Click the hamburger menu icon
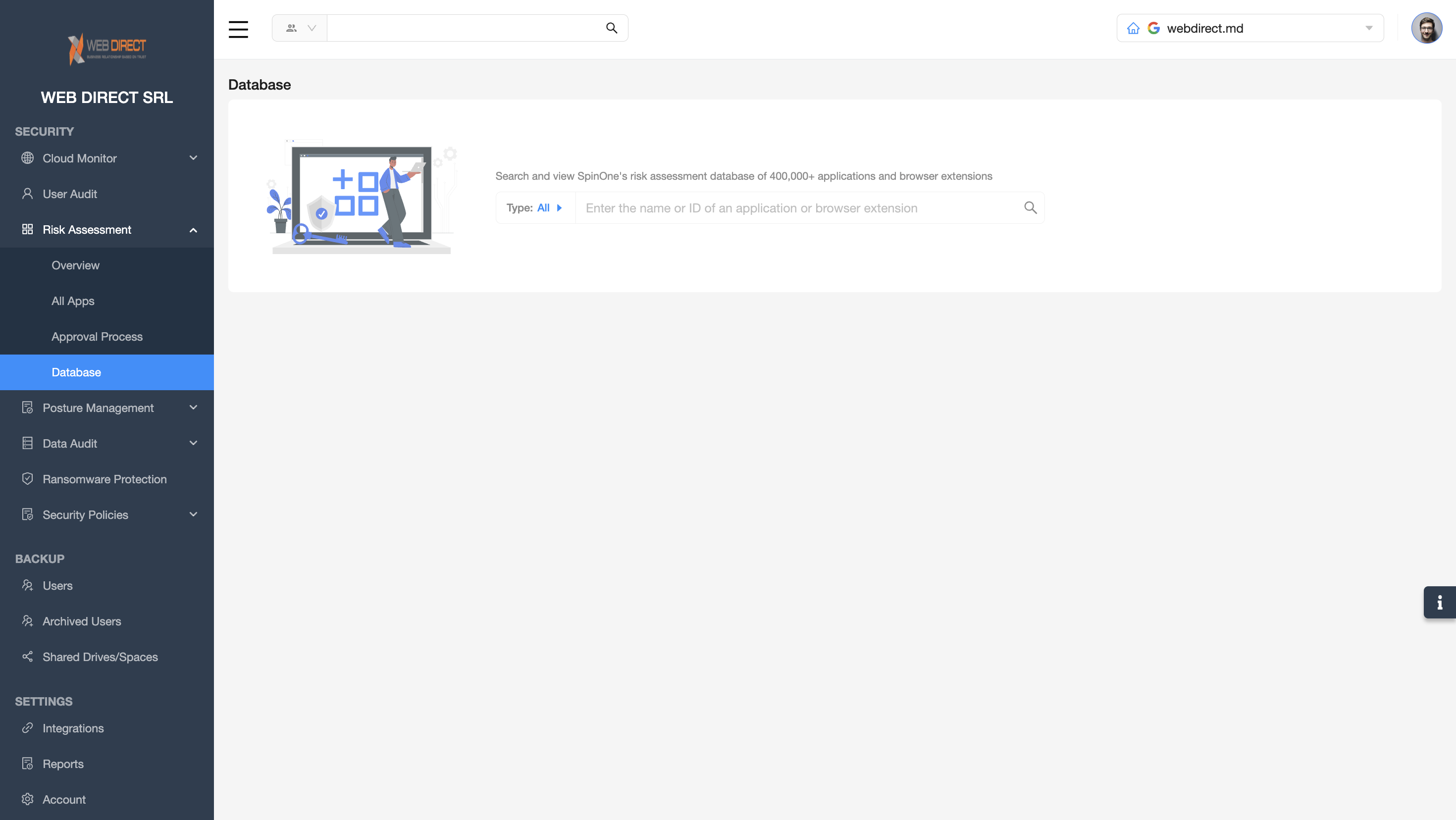This screenshot has height=820, width=1456. [x=238, y=28]
